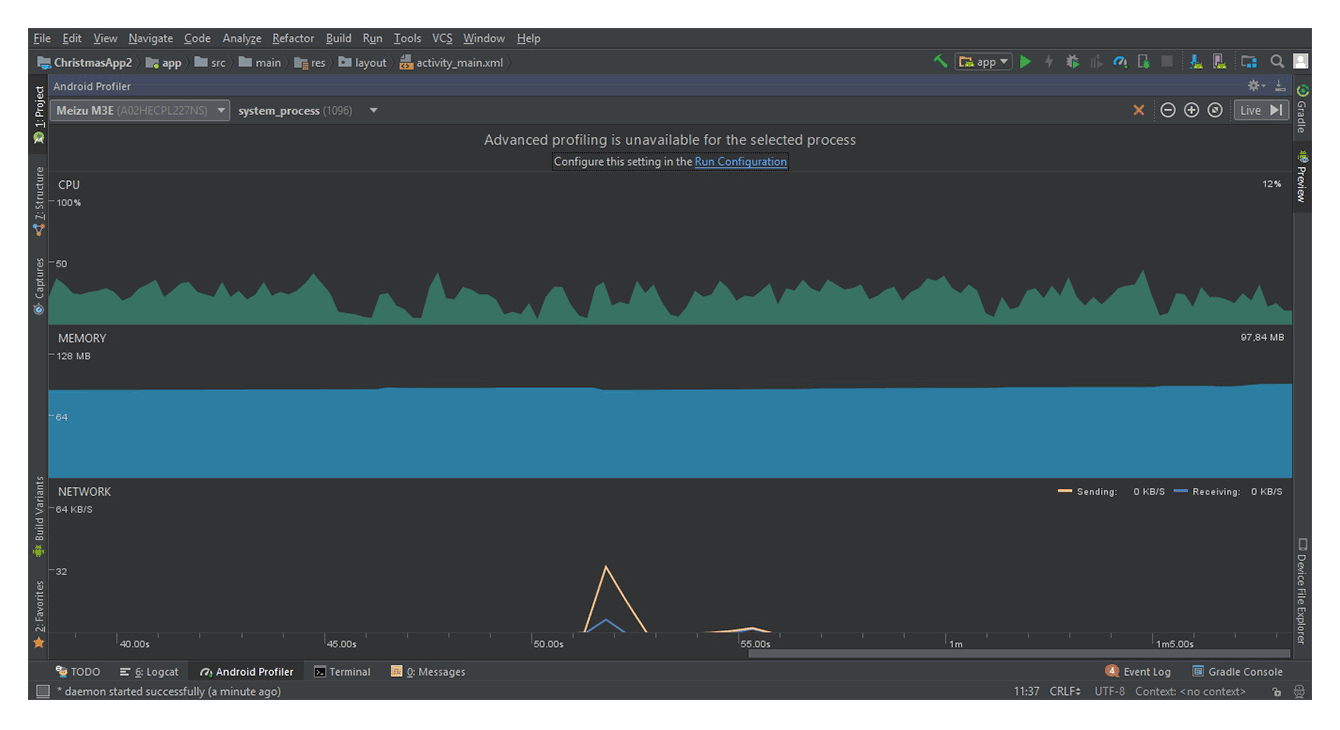The image size is (1340, 730).
Task: Zoom in the profiler timeline
Action: point(1191,110)
